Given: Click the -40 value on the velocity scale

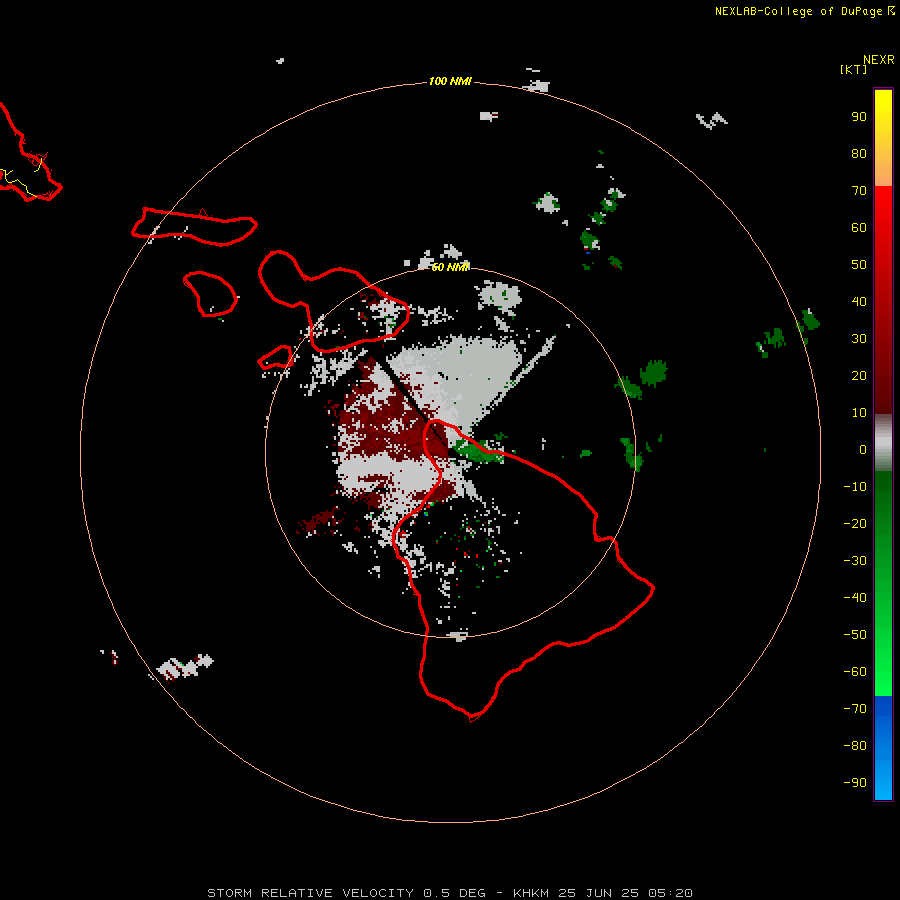Looking at the screenshot, I should [855, 598].
